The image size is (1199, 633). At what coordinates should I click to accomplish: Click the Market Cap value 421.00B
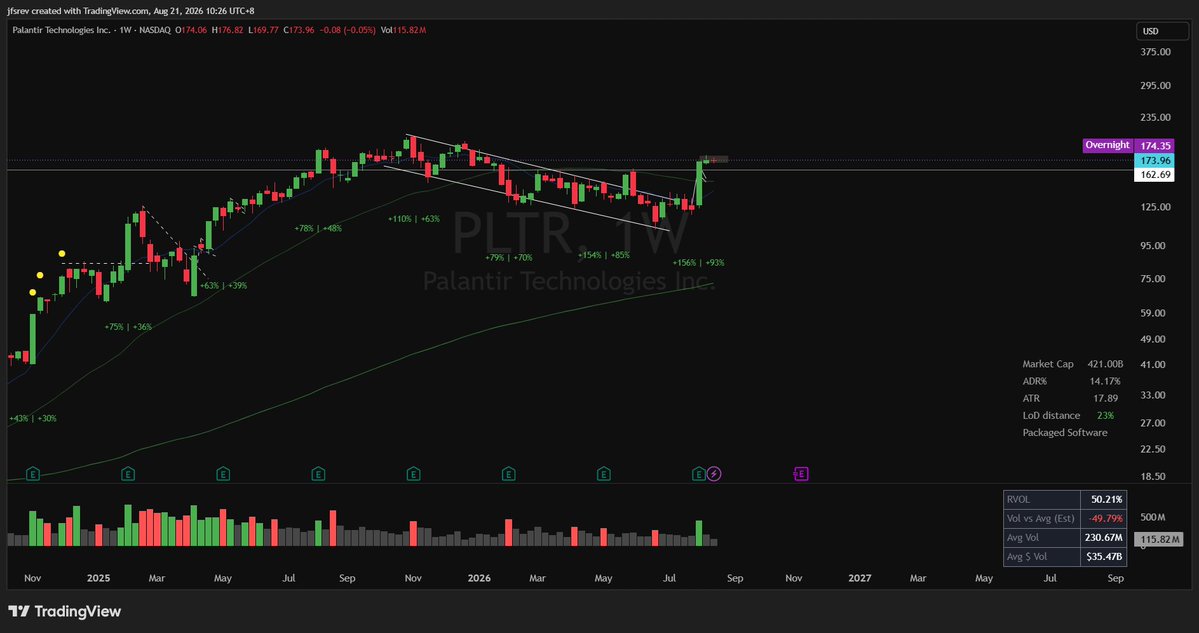(1106, 364)
